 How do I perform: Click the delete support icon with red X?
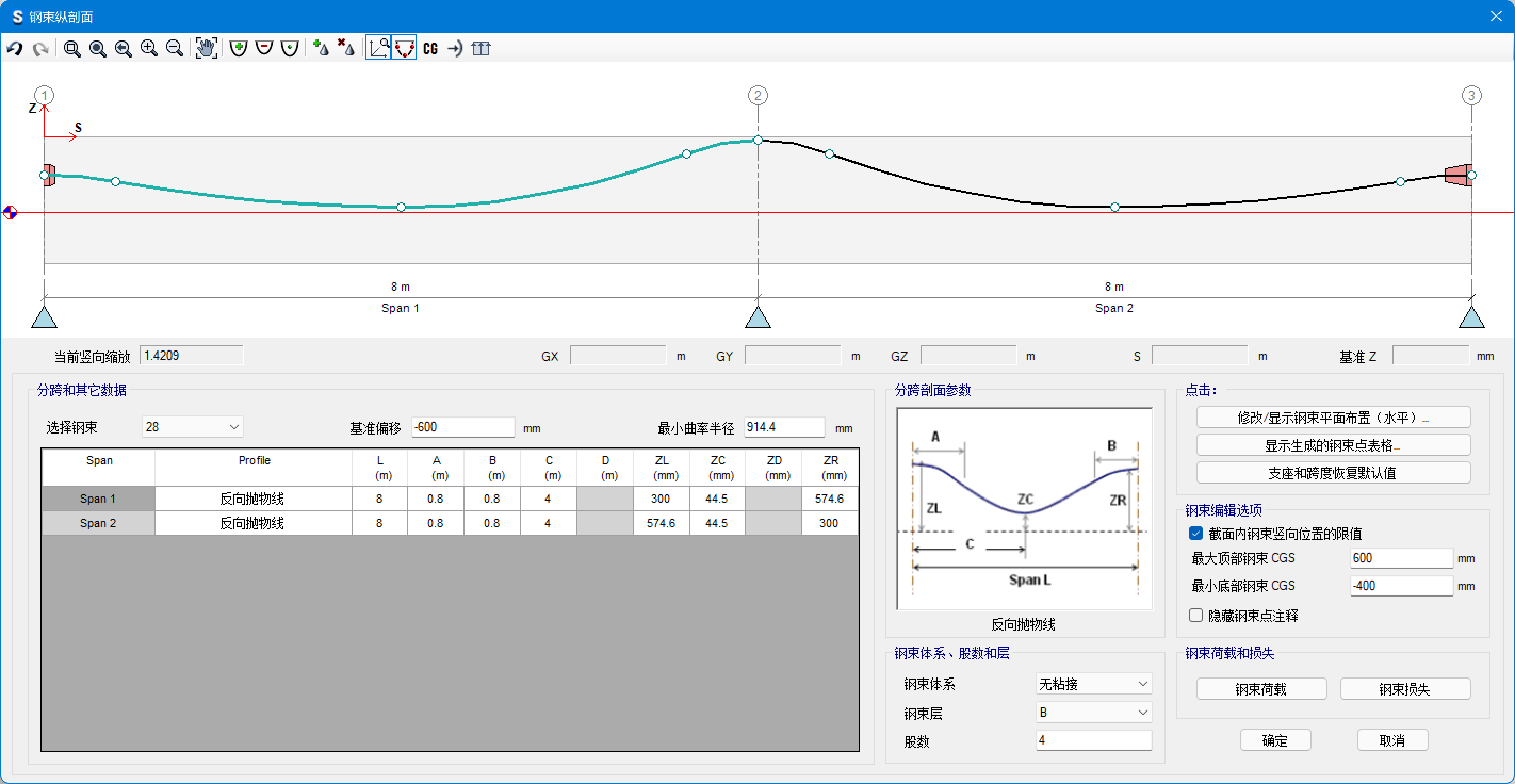pos(346,48)
